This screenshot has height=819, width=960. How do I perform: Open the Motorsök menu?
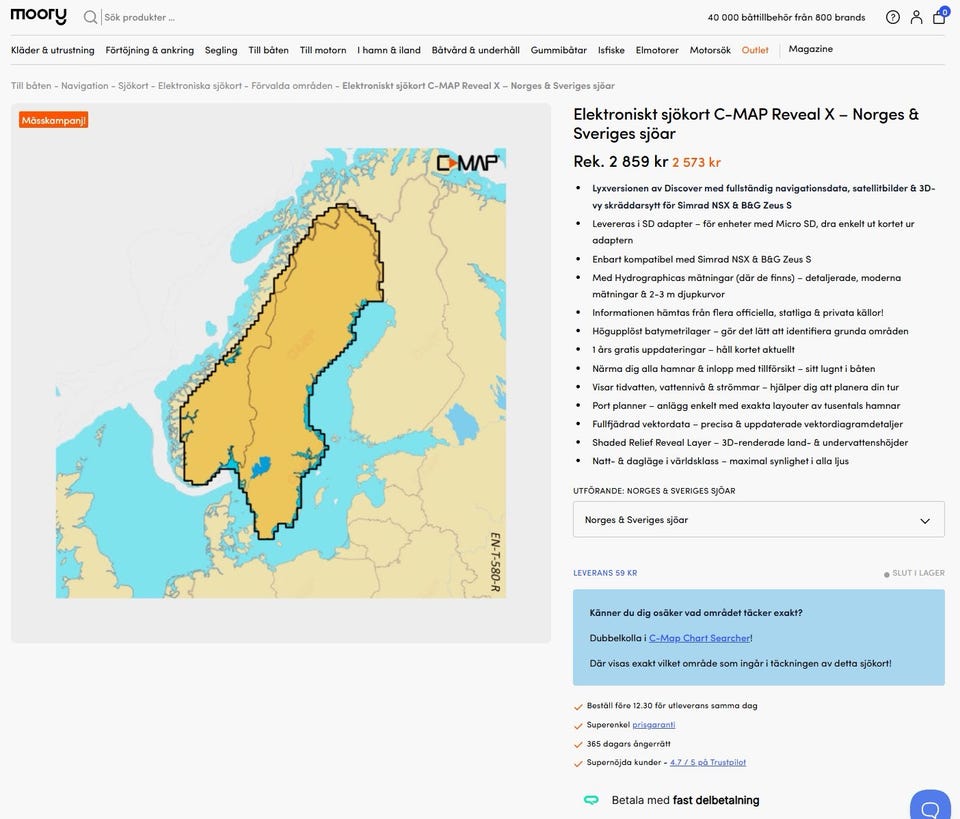710,50
